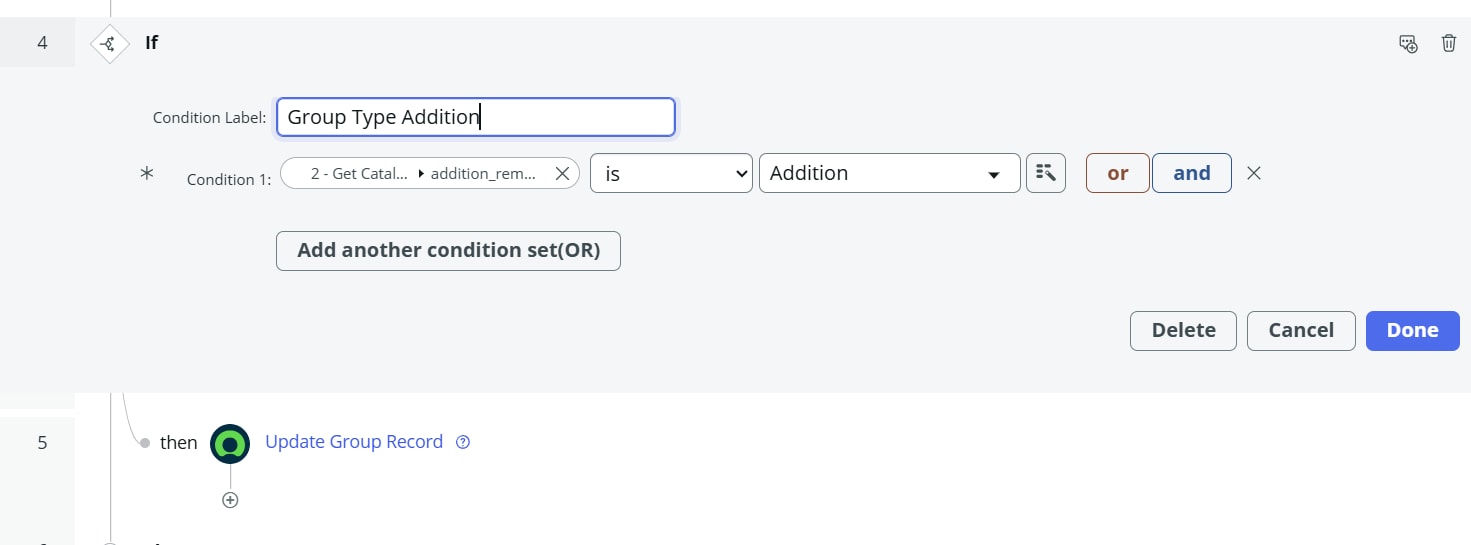Remove Condition 1 with the X icon
Screen dimensions: 1471x545
(1254, 173)
